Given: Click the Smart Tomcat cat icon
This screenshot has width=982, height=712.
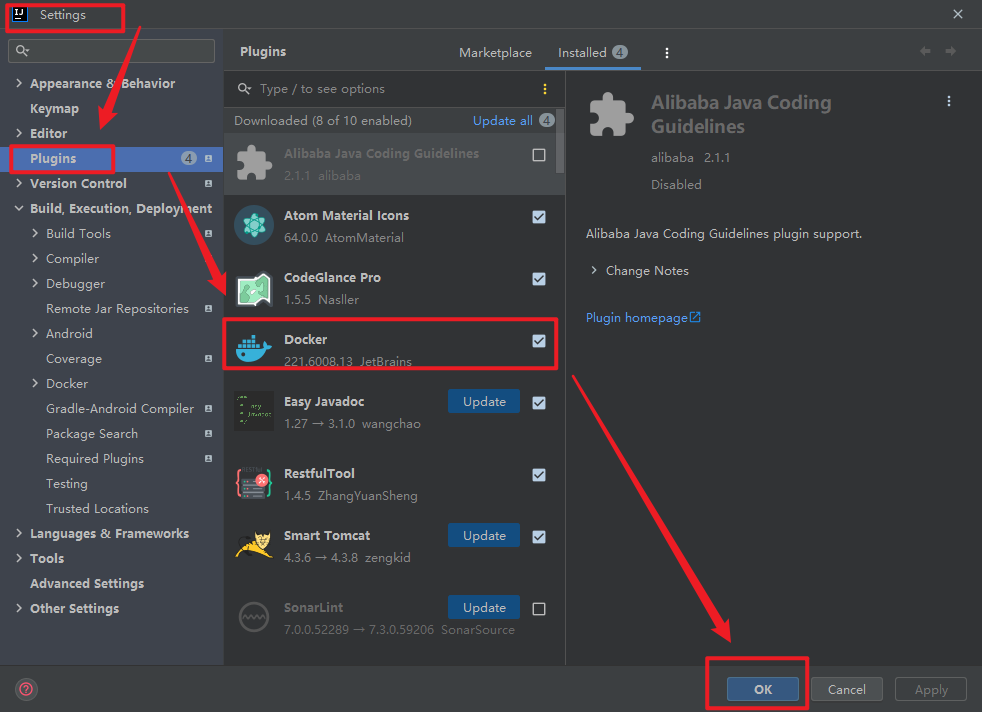Looking at the screenshot, I should 254,545.
